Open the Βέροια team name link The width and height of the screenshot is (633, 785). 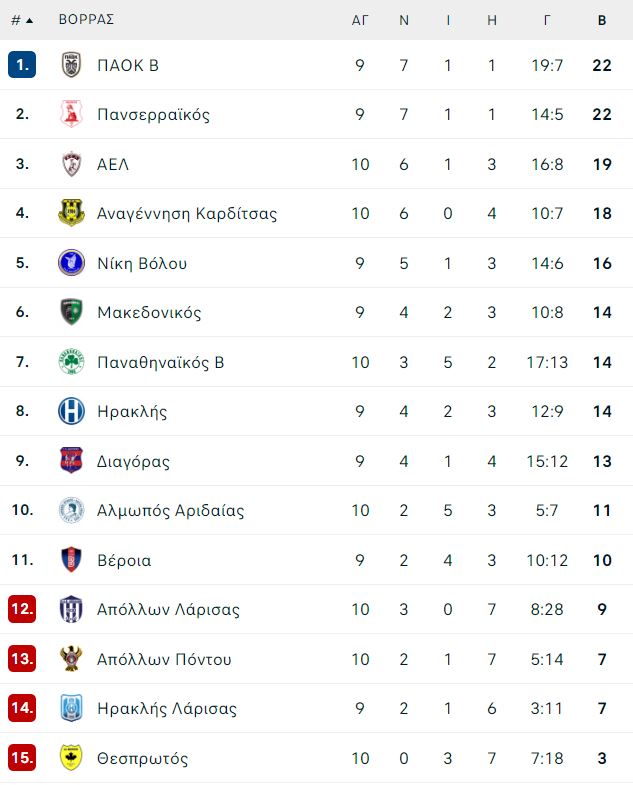tap(124, 560)
